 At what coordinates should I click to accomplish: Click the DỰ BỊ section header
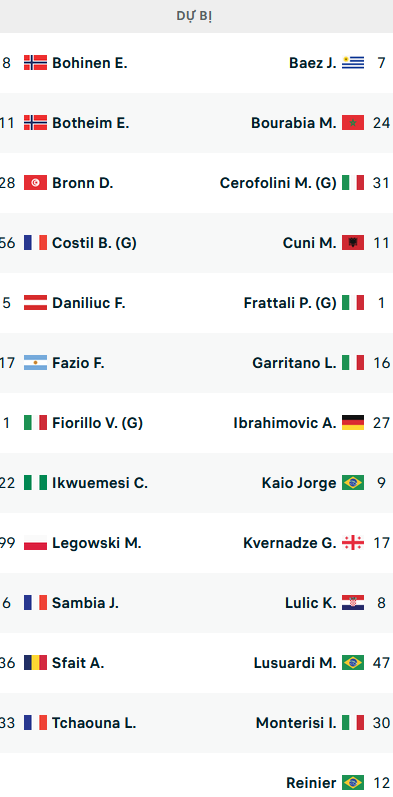pyautogui.click(x=194, y=16)
